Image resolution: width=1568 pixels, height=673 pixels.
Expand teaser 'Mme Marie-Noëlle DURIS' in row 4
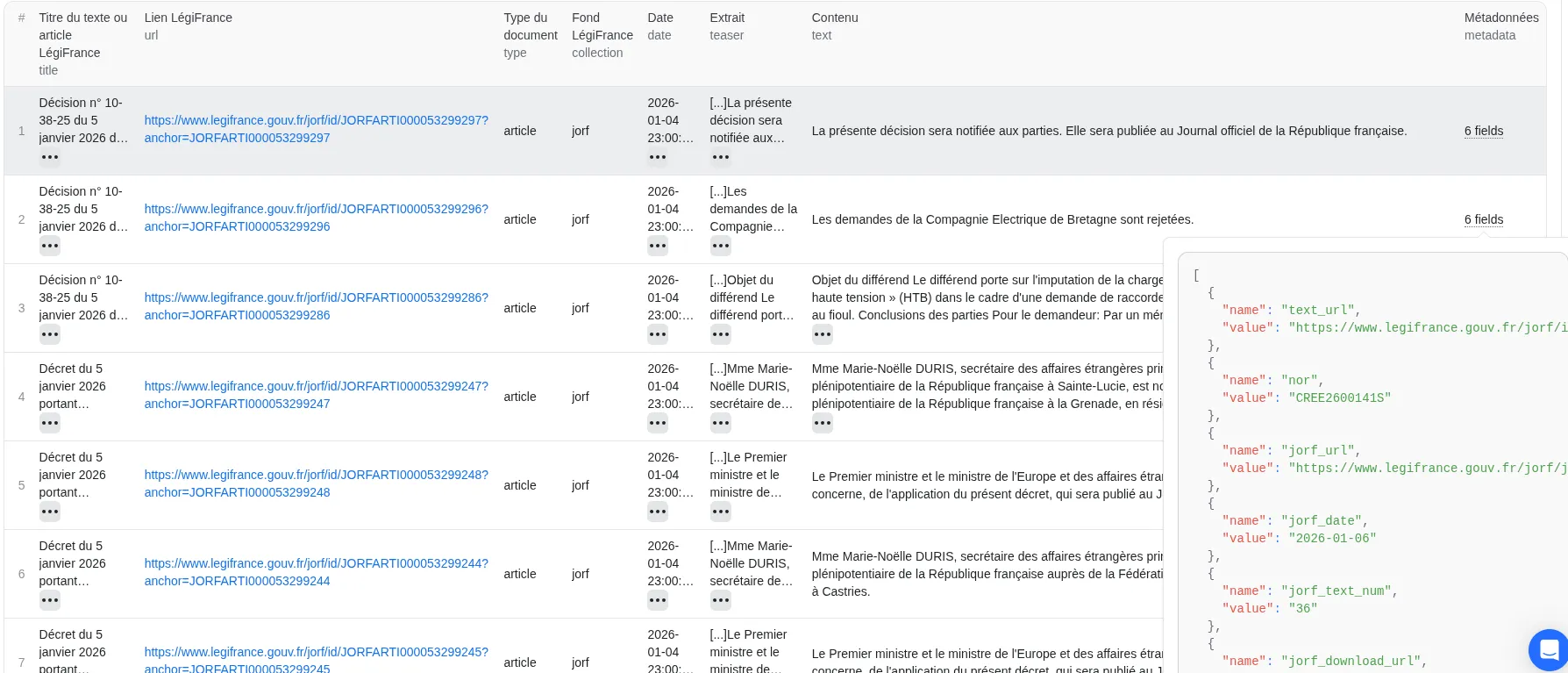pyautogui.click(x=721, y=424)
